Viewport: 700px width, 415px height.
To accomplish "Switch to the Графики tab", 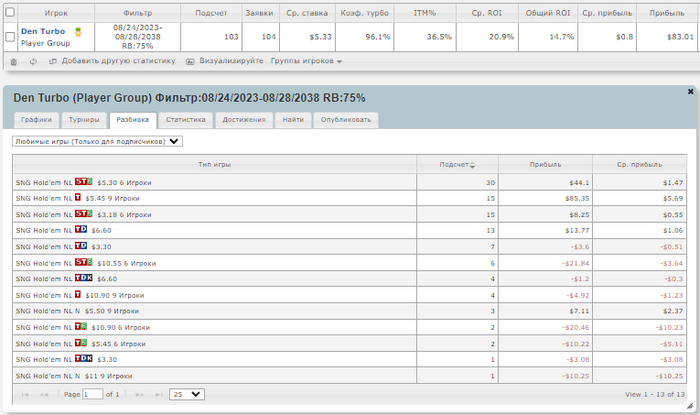I will (36, 120).
